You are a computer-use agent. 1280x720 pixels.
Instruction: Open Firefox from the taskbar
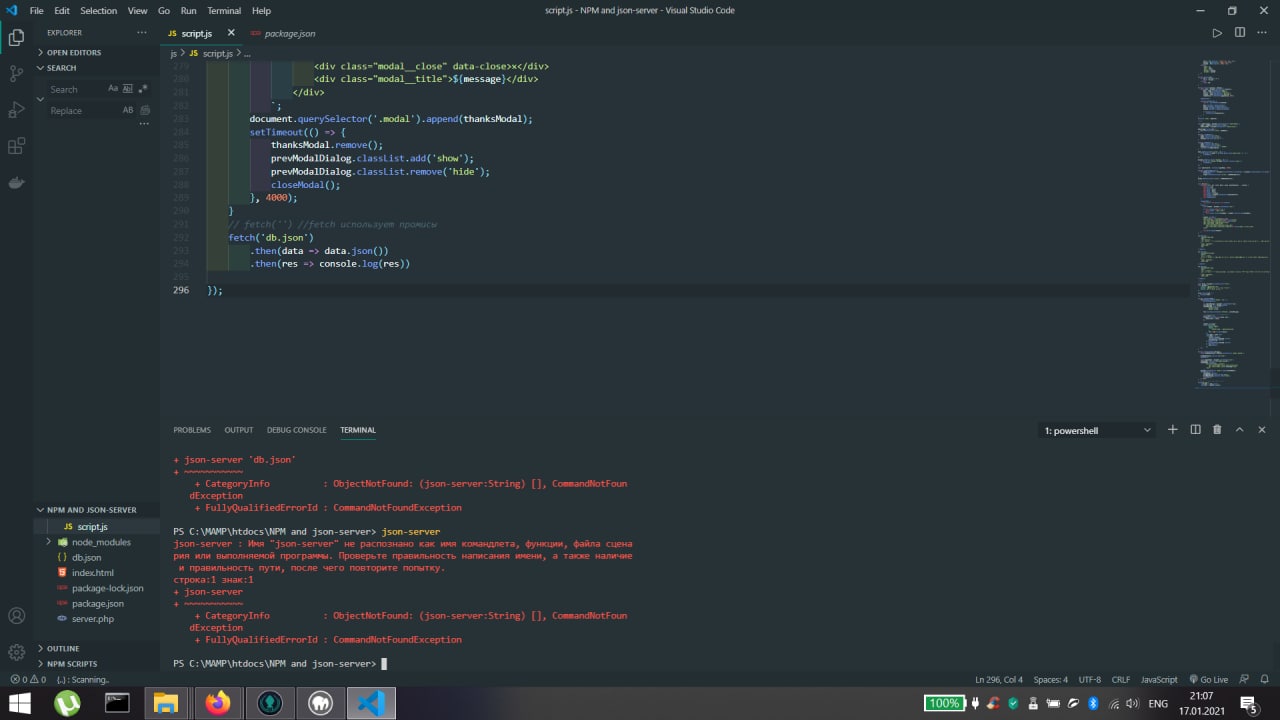pyautogui.click(x=217, y=703)
